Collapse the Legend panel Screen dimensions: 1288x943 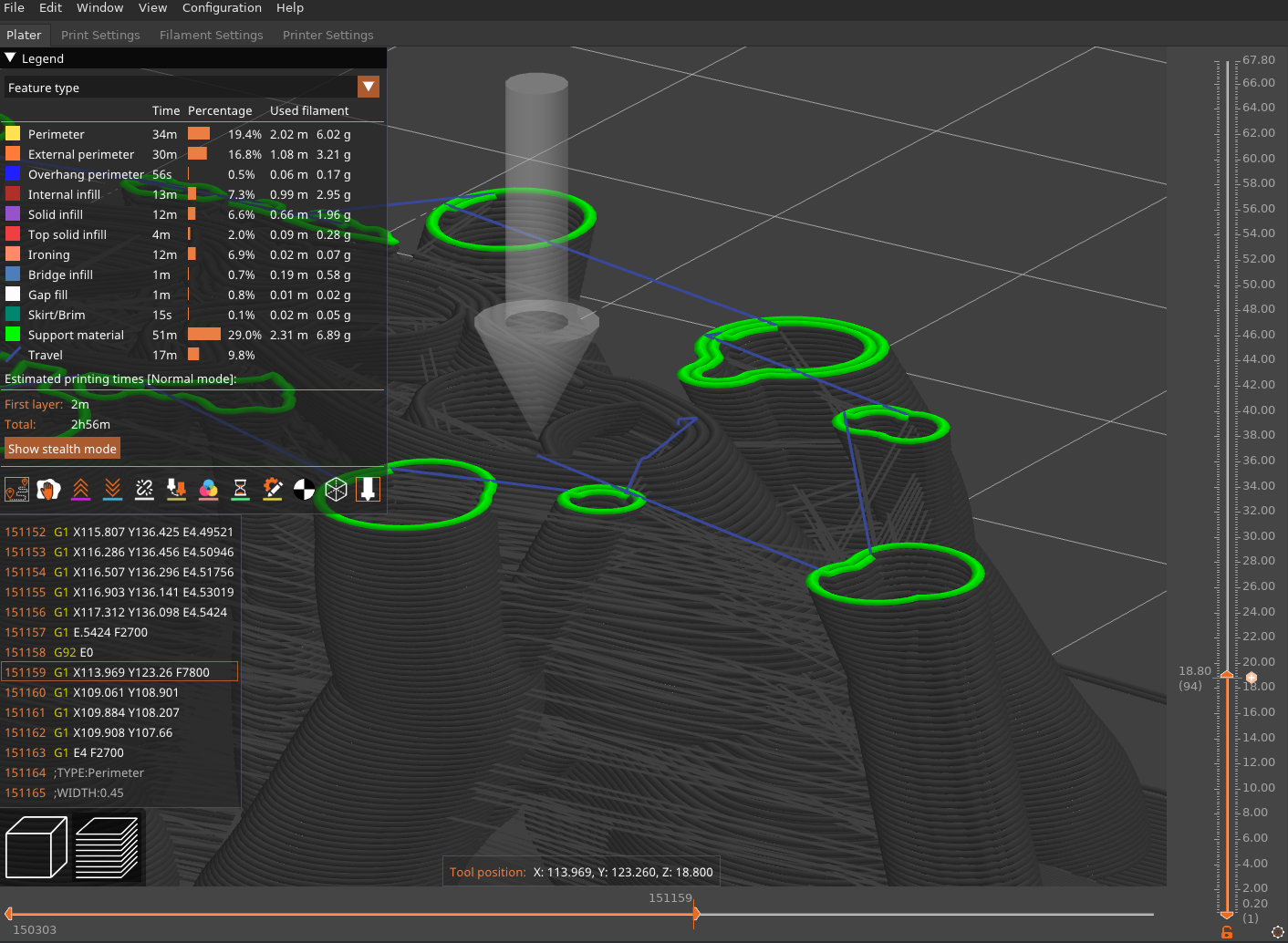click(x=9, y=57)
